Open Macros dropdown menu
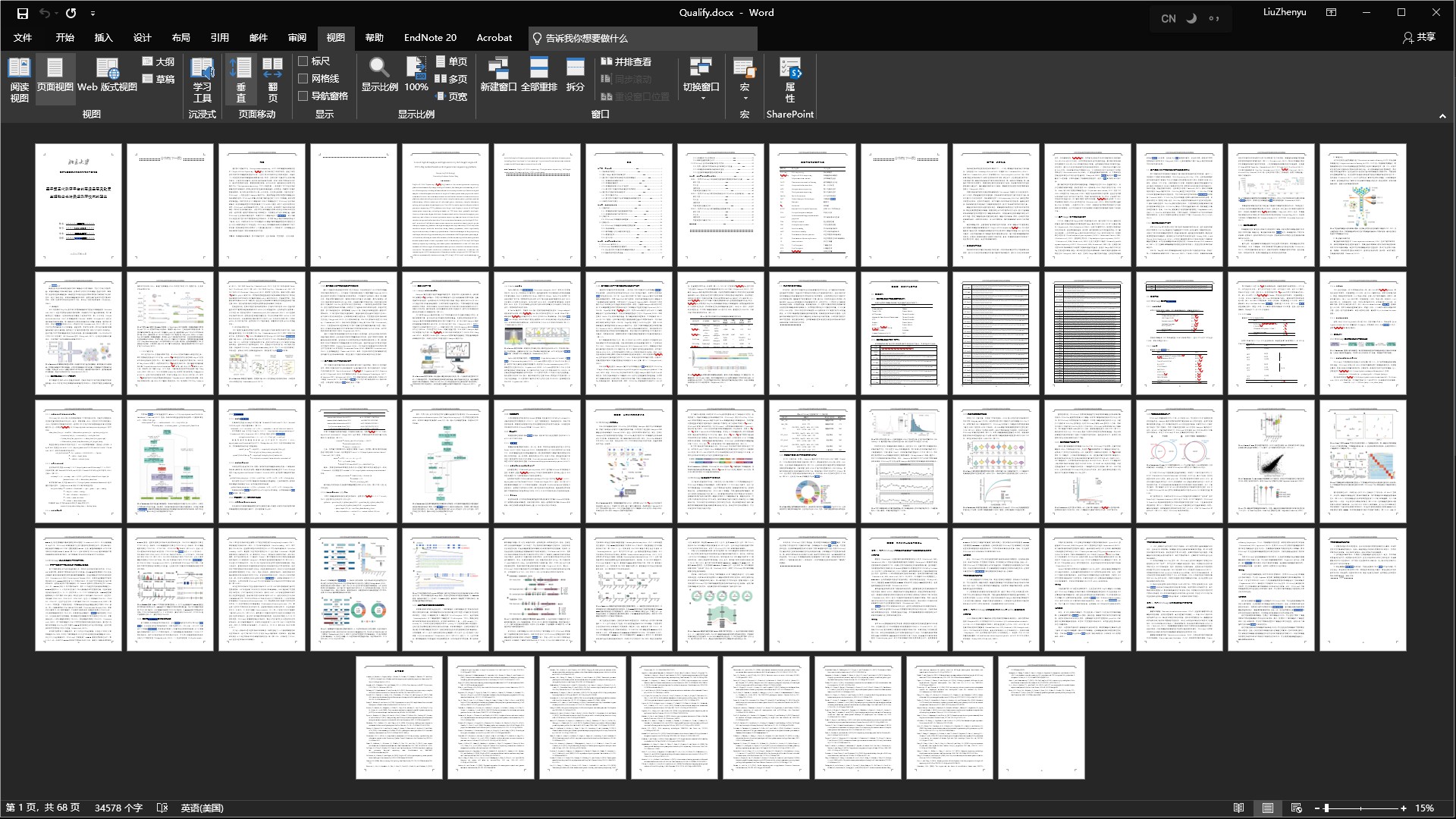The height and width of the screenshot is (819, 1456). [745, 97]
